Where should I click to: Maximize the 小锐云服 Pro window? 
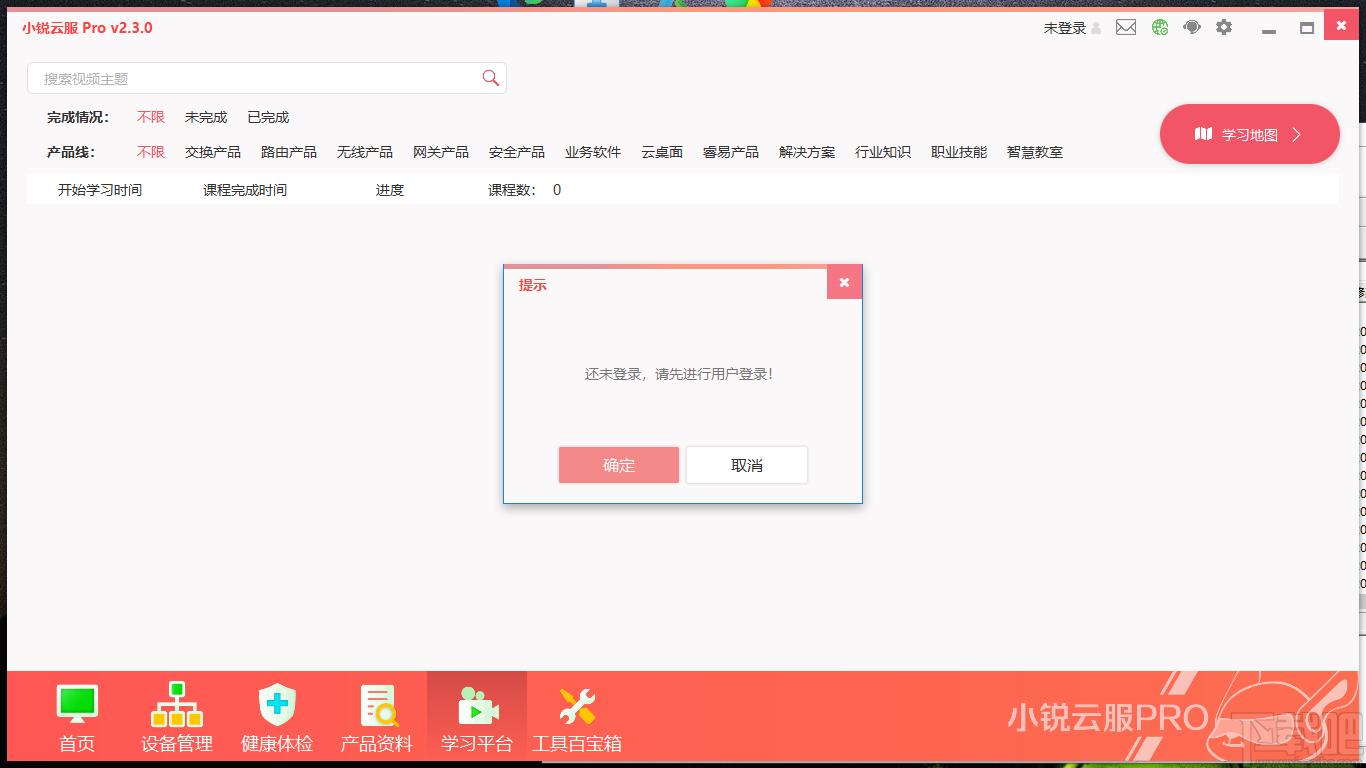(x=1307, y=28)
